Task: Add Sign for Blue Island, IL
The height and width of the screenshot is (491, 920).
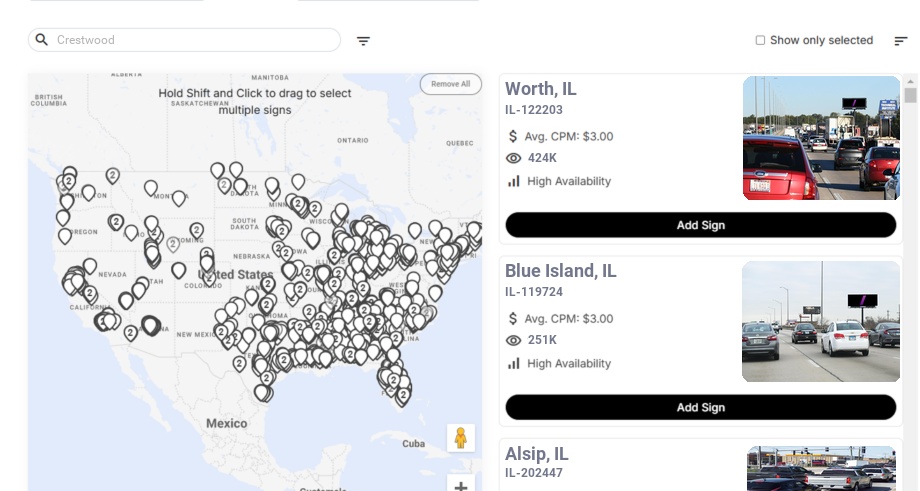Action: (700, 407)
